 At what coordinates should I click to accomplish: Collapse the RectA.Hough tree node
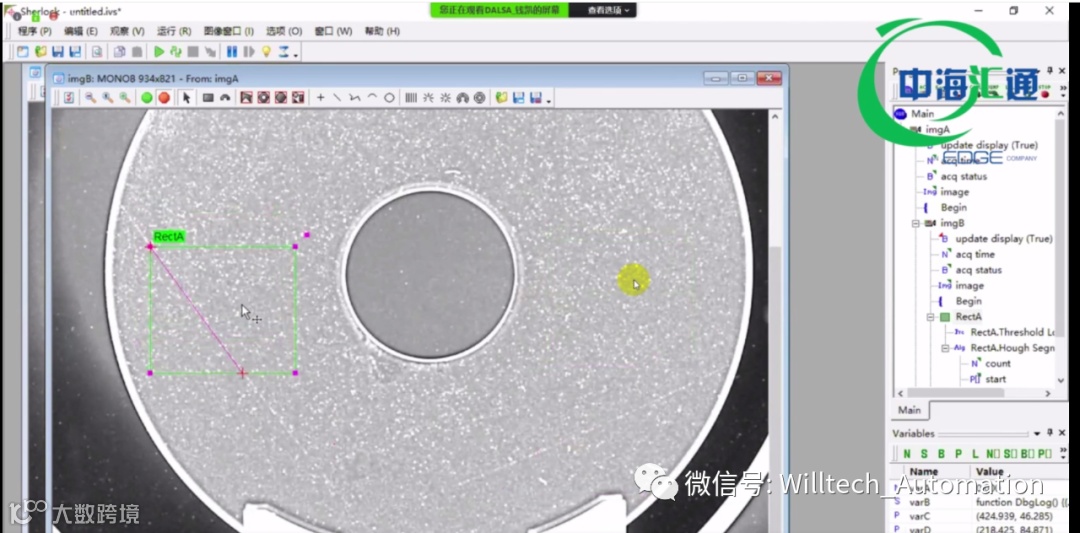[946, 348]
